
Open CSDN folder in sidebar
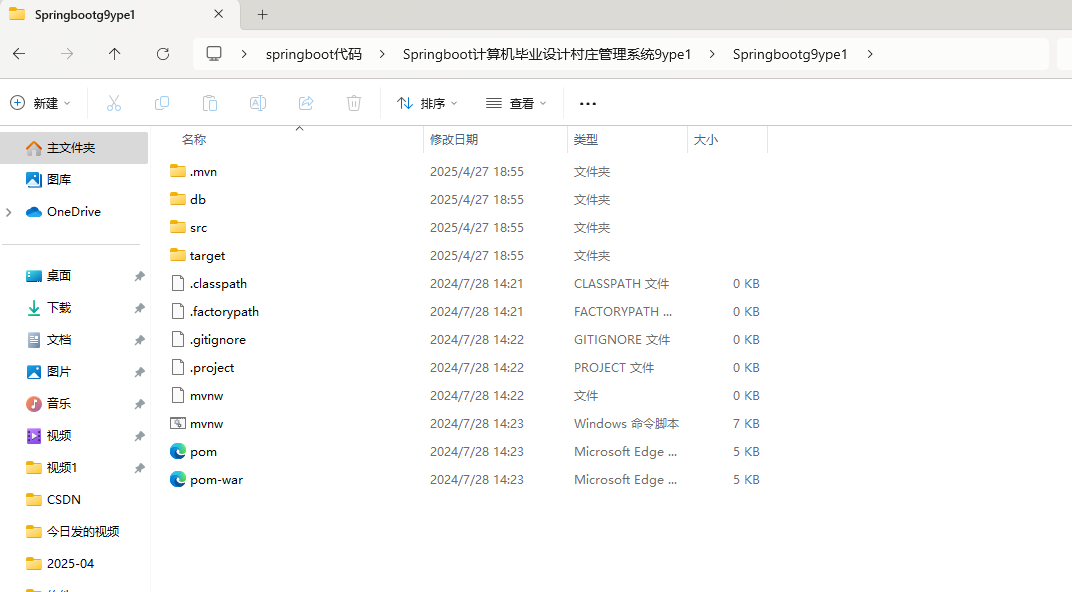pyautogui.click(x=64, y=500)
